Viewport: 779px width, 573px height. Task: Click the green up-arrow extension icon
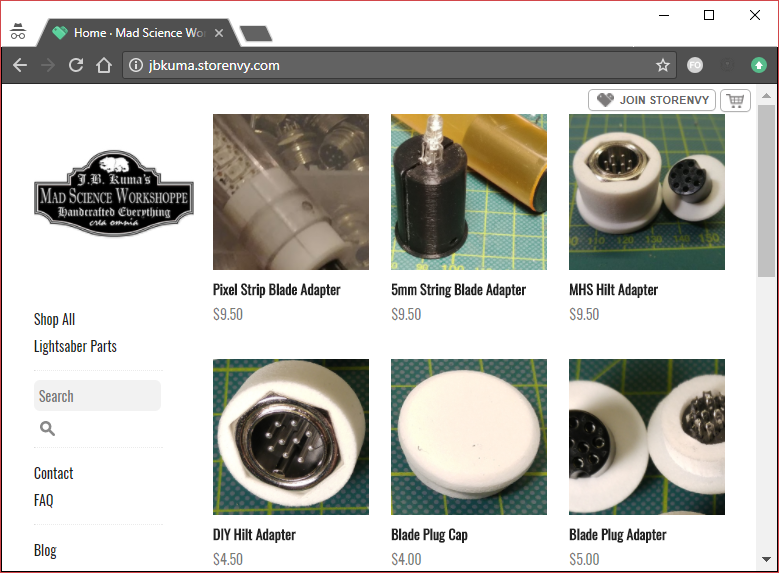coord(759,65)
